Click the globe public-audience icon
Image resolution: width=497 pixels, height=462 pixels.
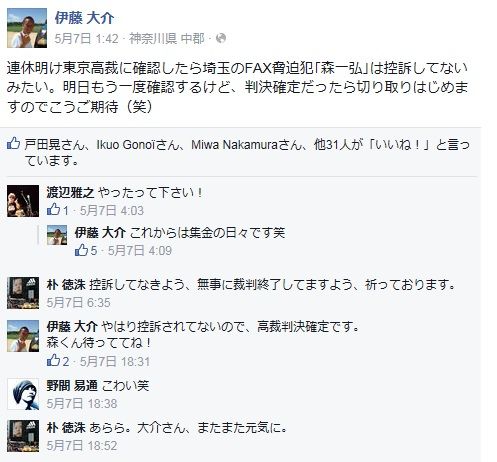coord(221,38)
